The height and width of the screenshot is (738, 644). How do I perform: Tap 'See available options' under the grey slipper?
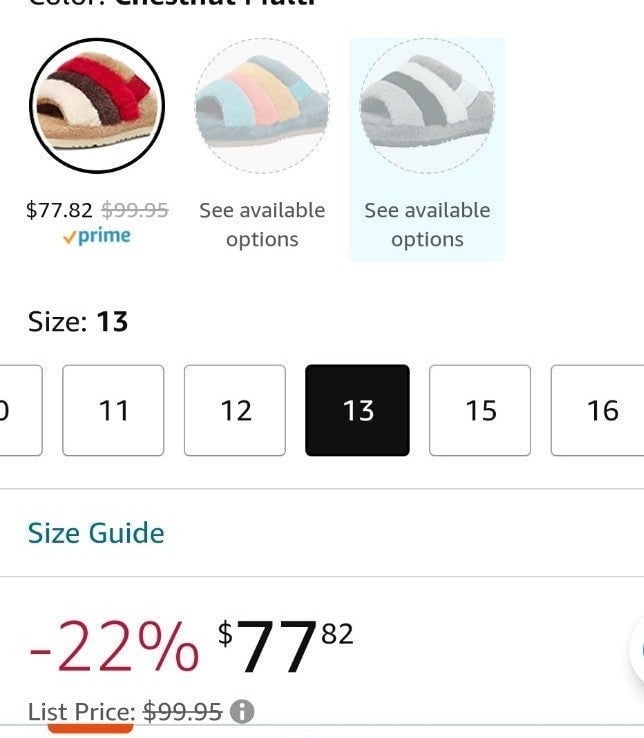pyautogui.click(x=427, y=225)
